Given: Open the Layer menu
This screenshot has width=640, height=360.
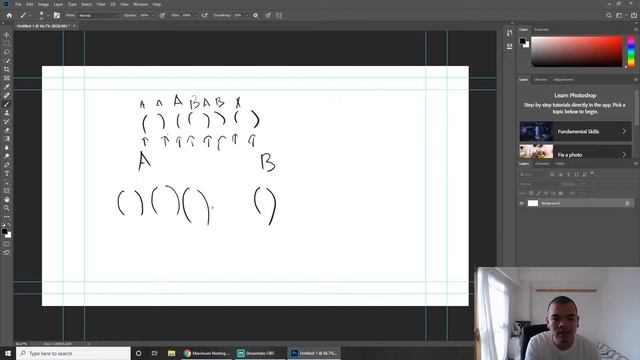Looking at the screenshot, I should (58, 4).
